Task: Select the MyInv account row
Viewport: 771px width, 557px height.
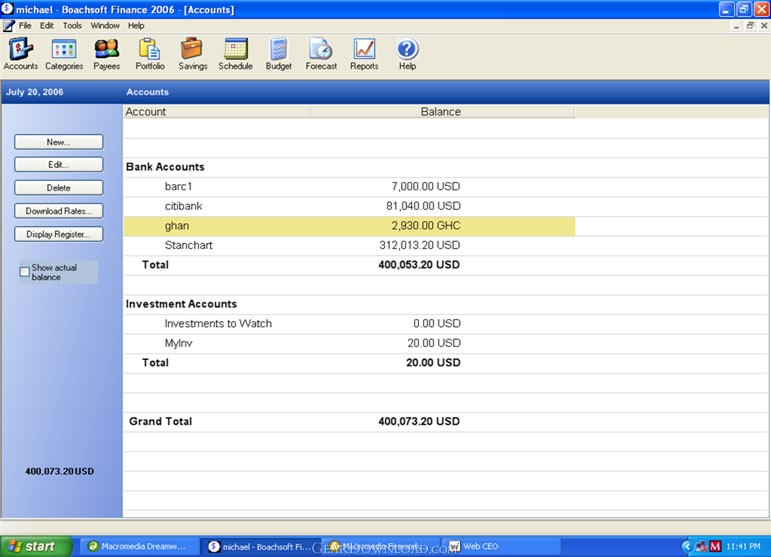Action: [x=349, y=343]
